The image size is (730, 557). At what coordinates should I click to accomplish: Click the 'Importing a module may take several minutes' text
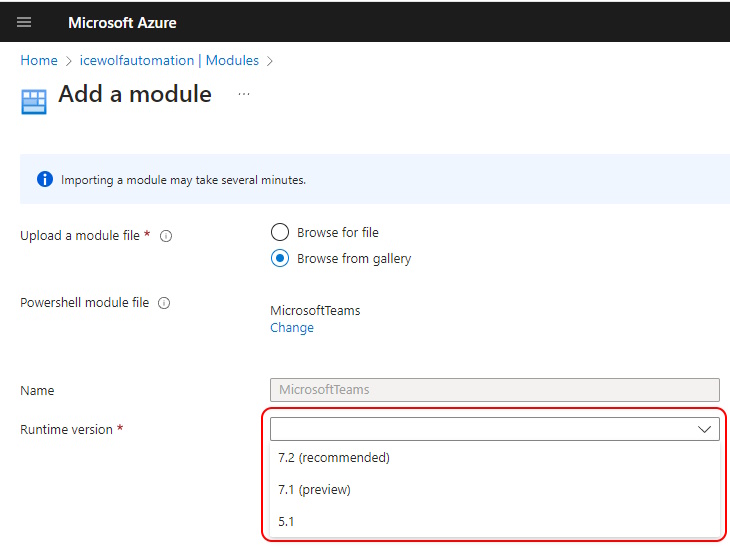pyautogui.click(x=183, y=180)
